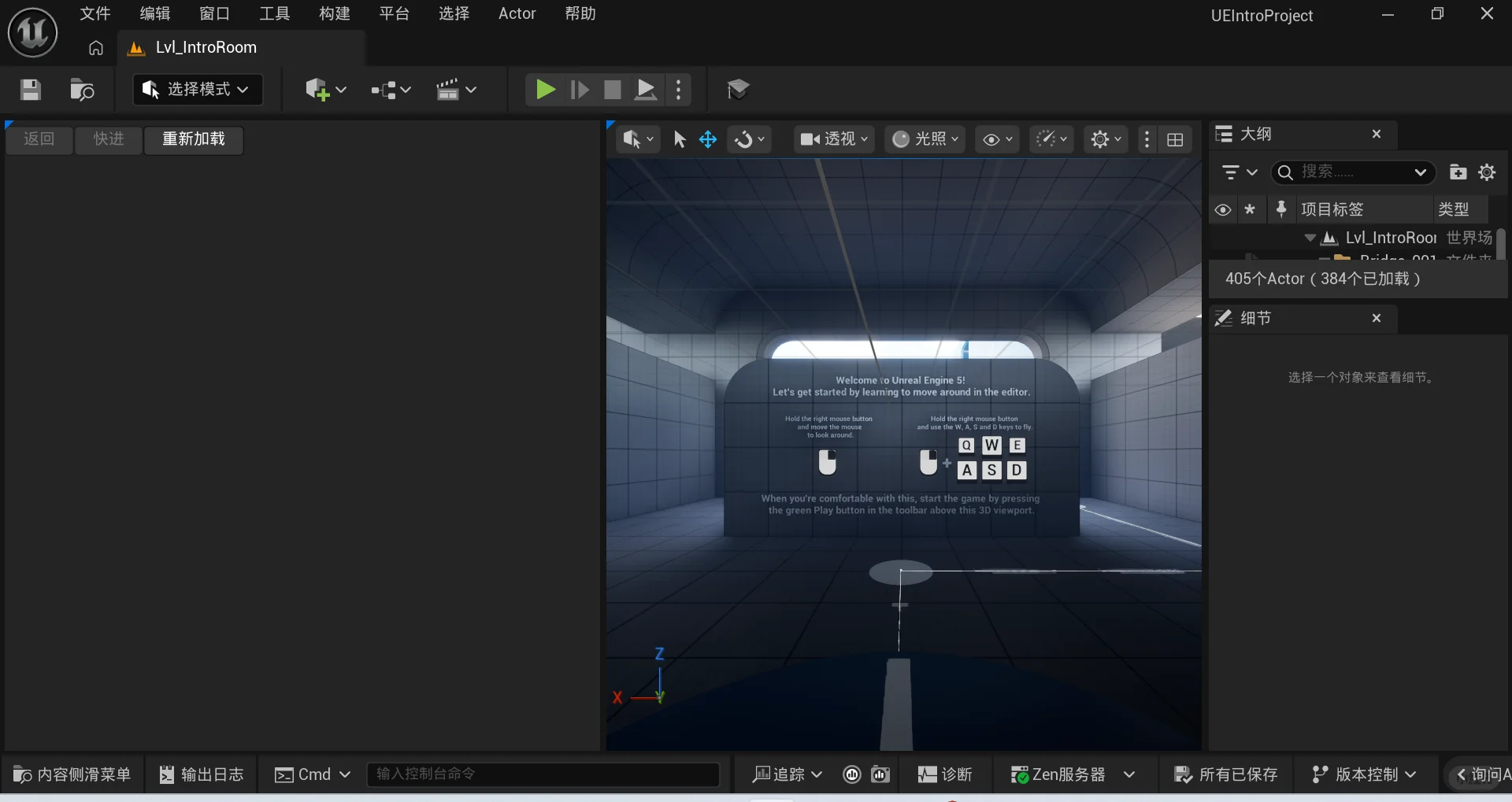Toggle the eye visibility column in Outliner
The image size is (1512, 802).
pos(1222,210)
